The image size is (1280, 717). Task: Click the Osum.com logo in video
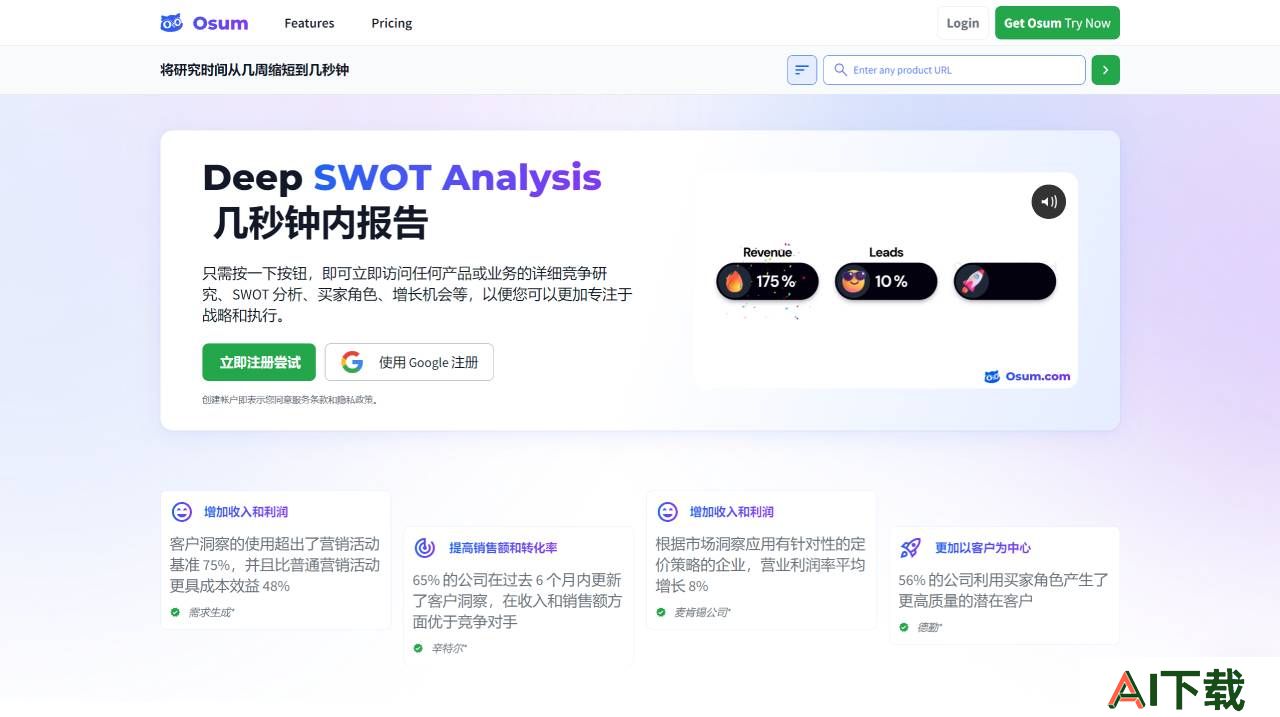coord(1027,377)
